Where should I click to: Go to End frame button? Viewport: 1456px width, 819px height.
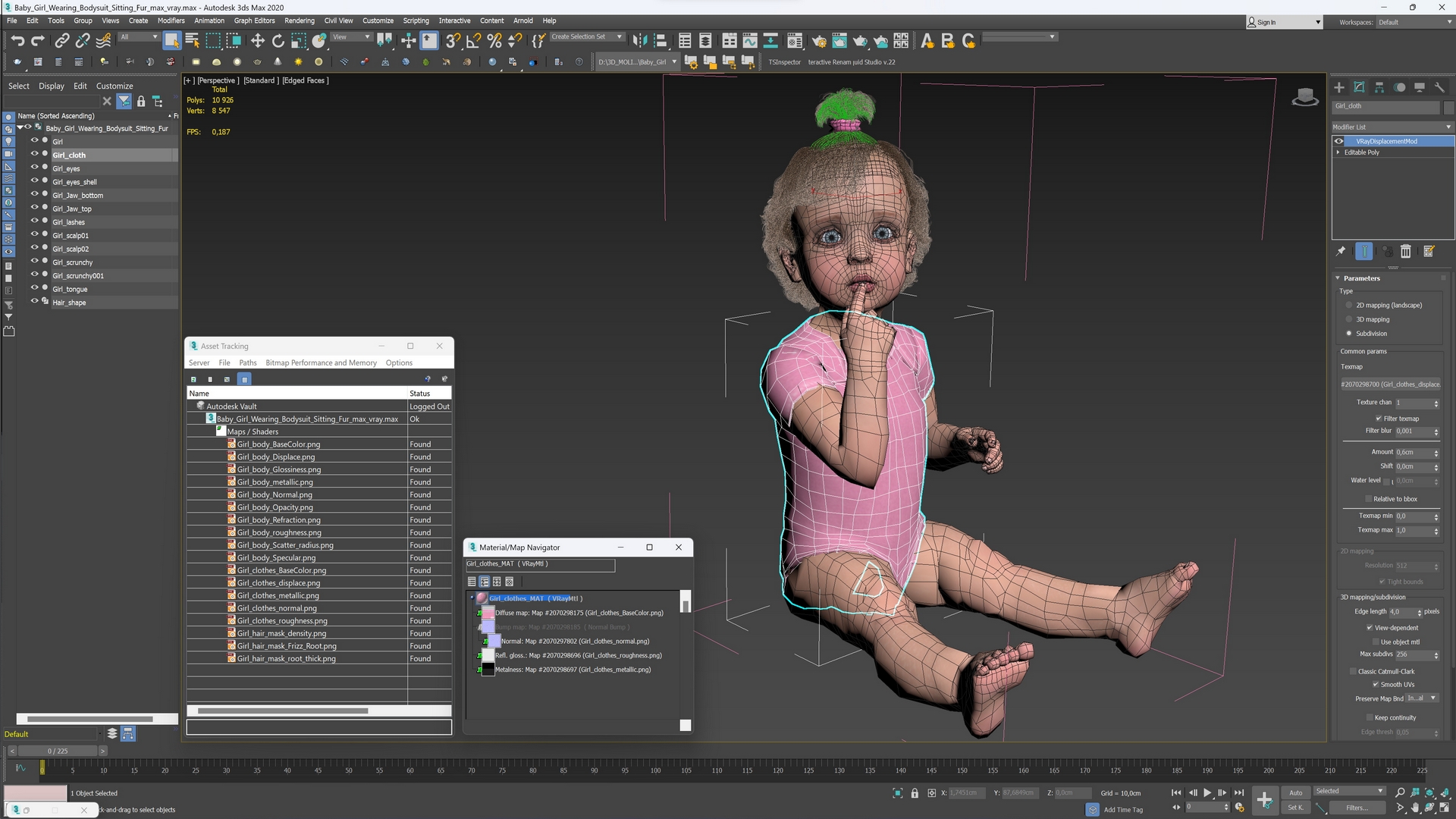pos(1239,792)
